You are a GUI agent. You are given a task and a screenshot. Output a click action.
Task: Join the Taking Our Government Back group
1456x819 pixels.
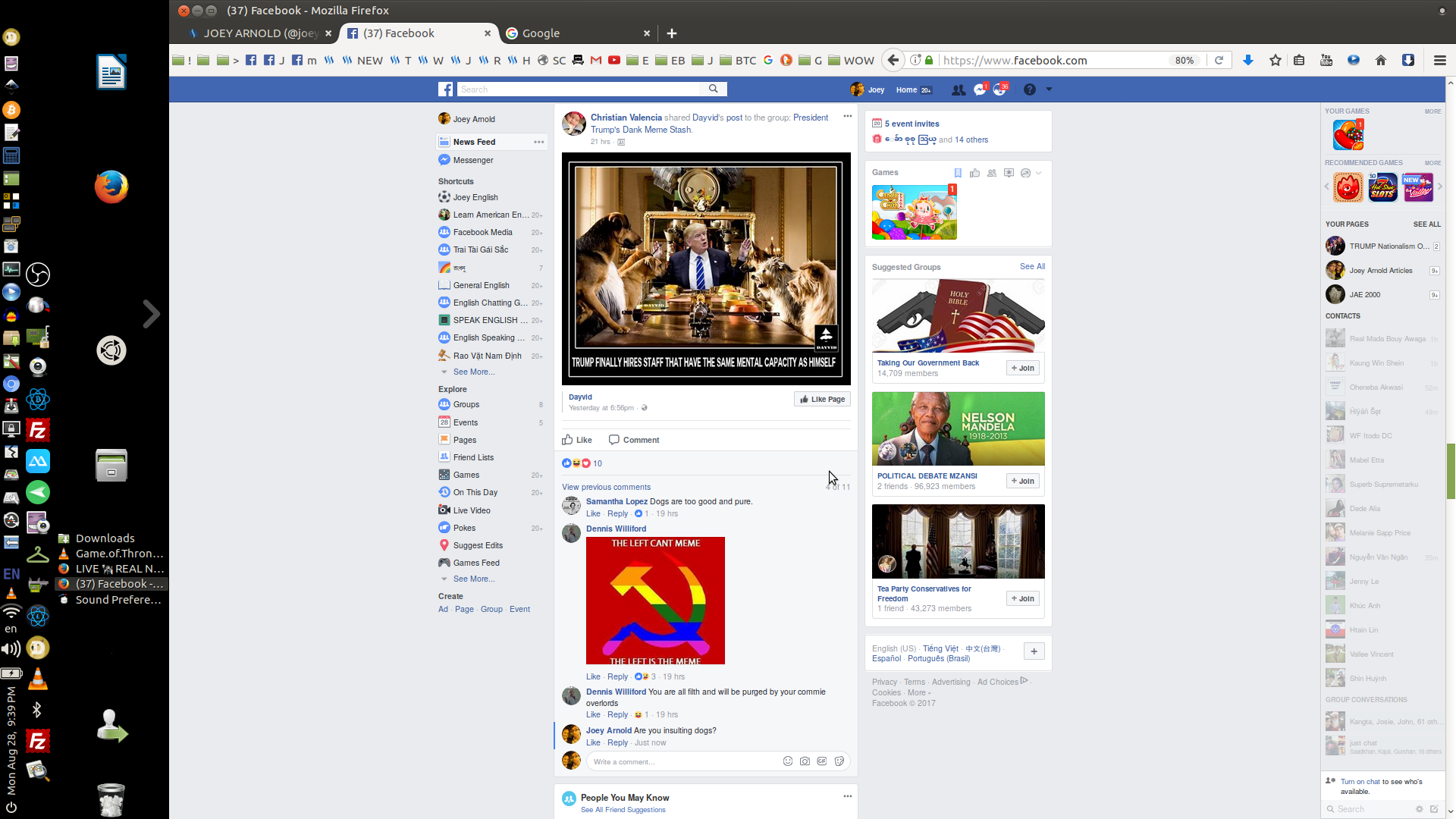[x=1022, y=368]
